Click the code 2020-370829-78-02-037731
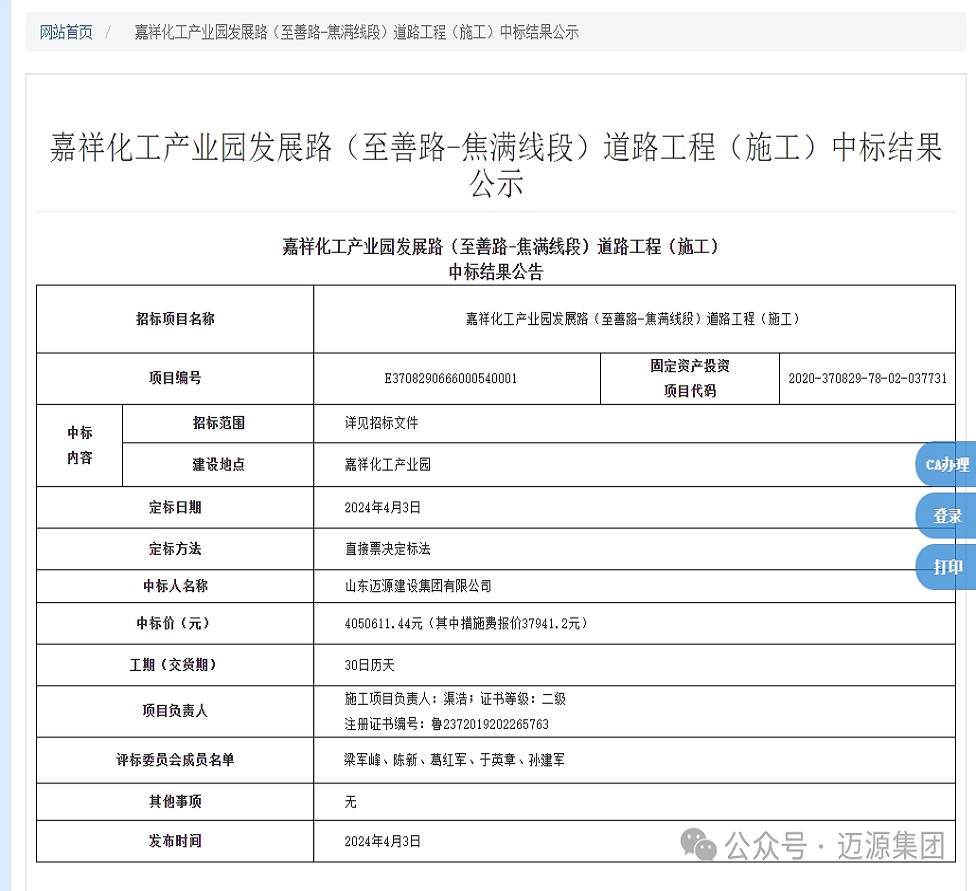The image size is (976, 891). pyautogui.click(x=868, y=379)
